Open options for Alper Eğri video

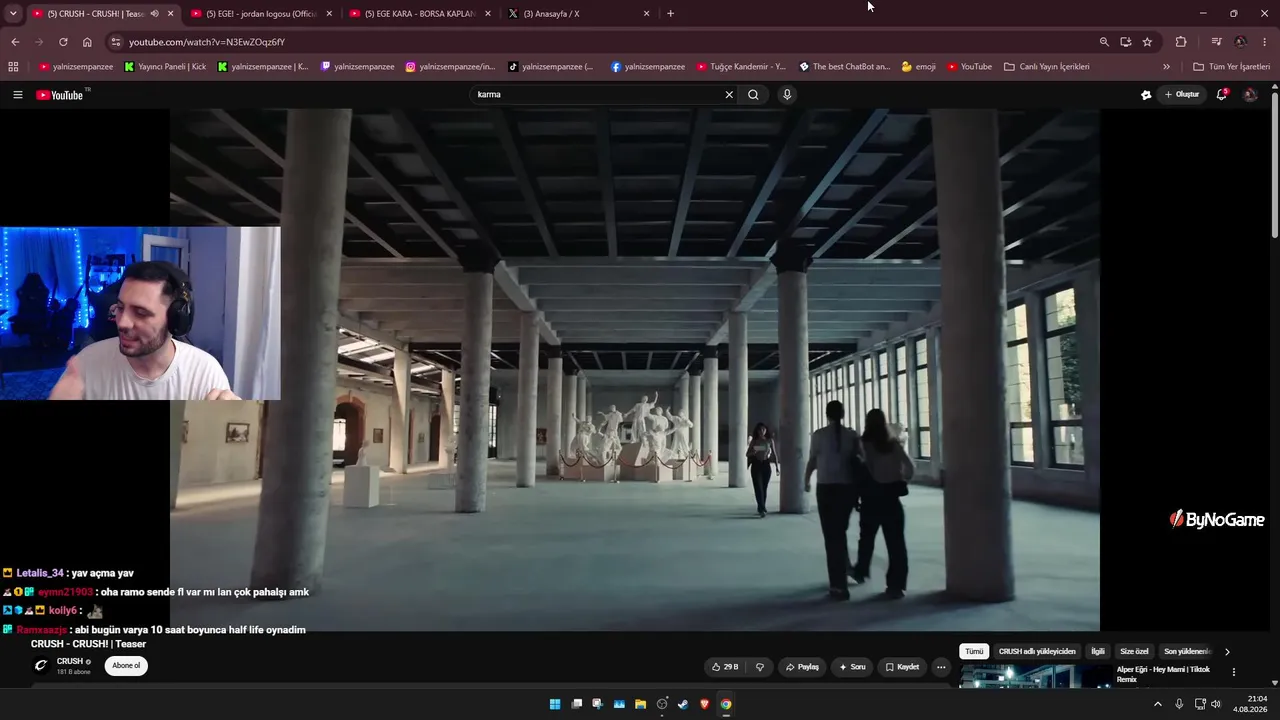tap(1233, 672)
